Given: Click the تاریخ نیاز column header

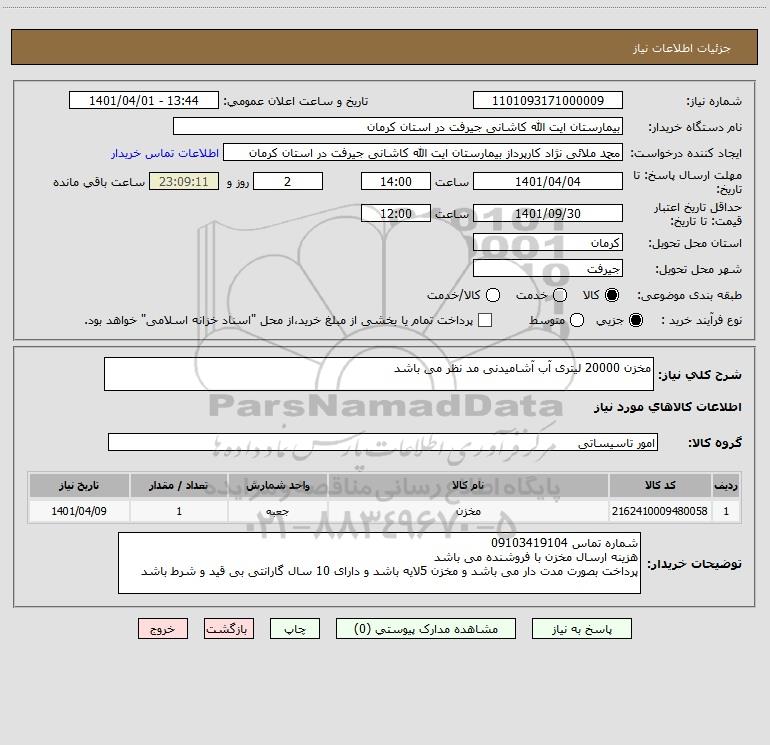Looking at the screenshot, I should (x=79, y=485).
